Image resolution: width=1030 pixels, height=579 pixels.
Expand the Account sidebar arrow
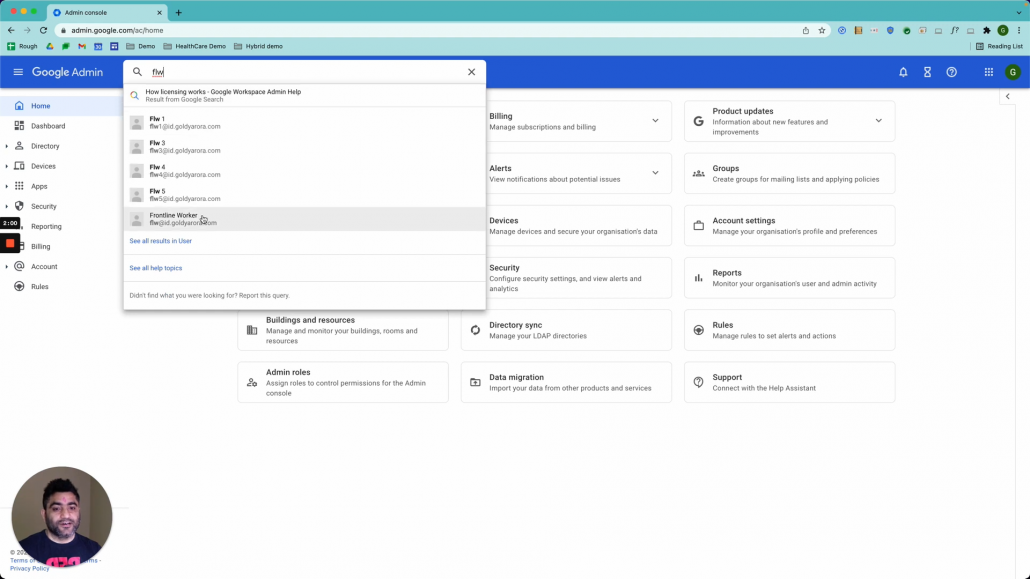coord(7,267)
